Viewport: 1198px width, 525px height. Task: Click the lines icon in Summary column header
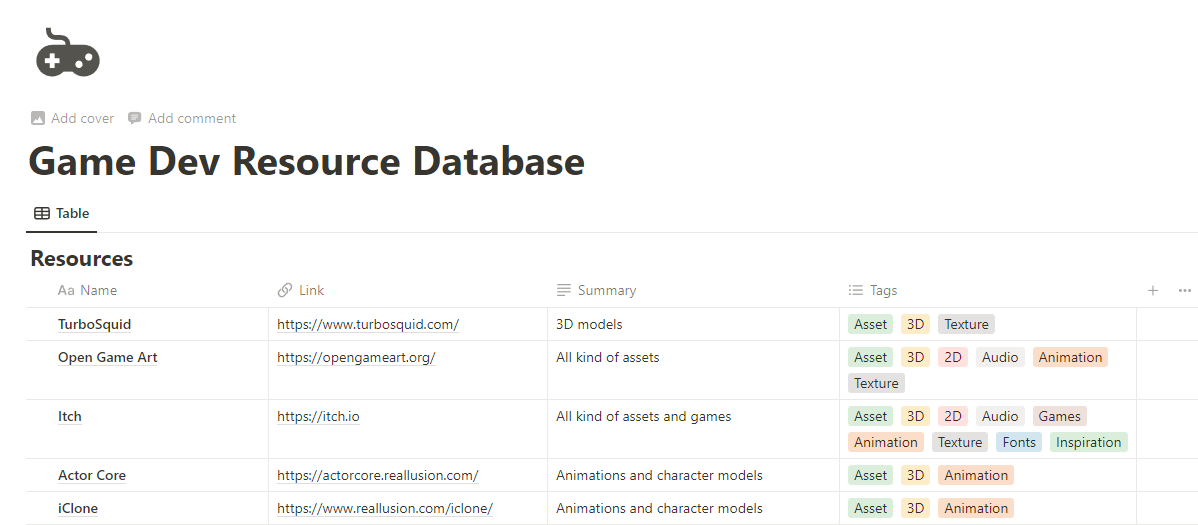[x=564, y=290]
